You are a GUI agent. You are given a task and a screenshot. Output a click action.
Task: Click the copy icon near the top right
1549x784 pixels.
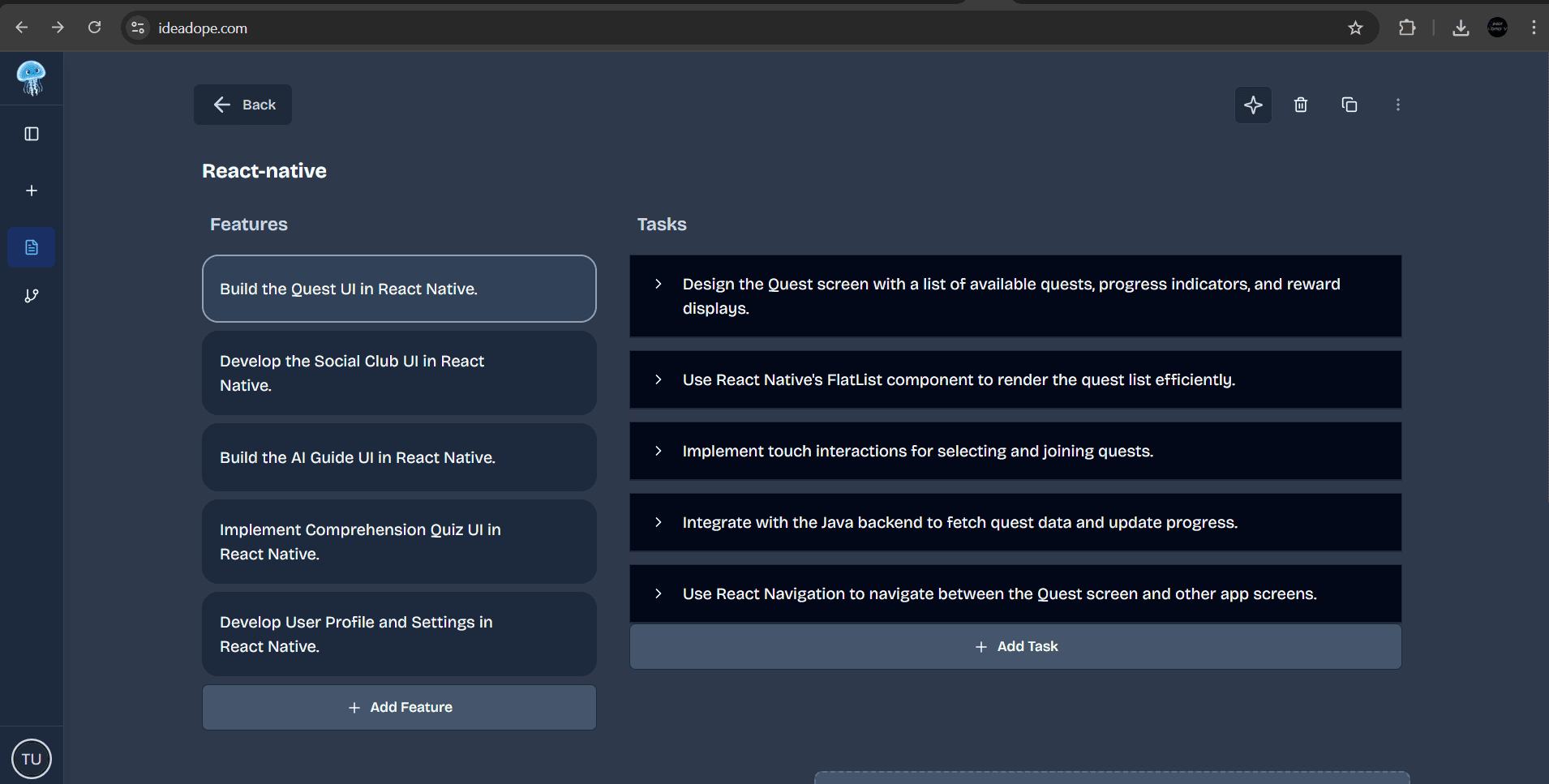click(x=1349, y=105)
